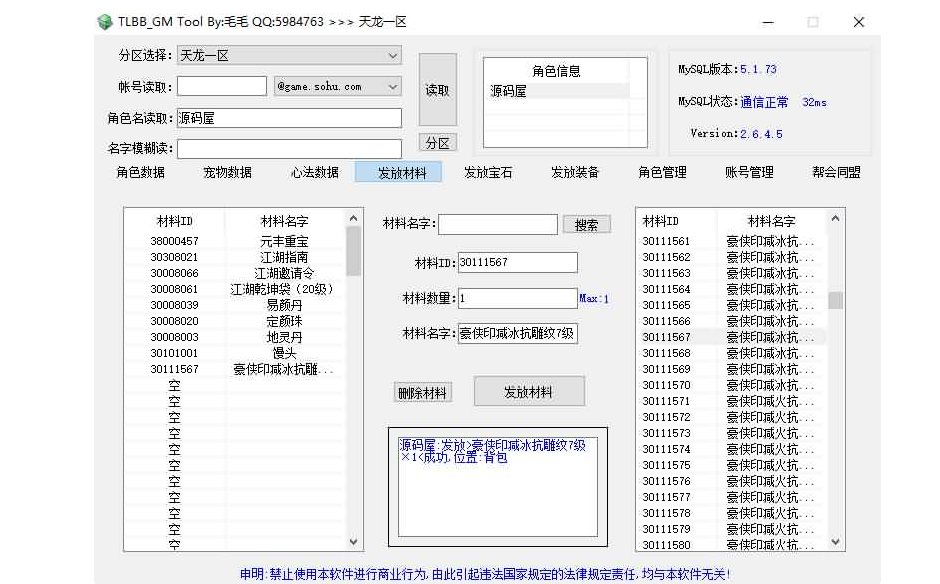Open the 帮会同盟 tab
Screen dimensions: 940x584
[836, 172]
